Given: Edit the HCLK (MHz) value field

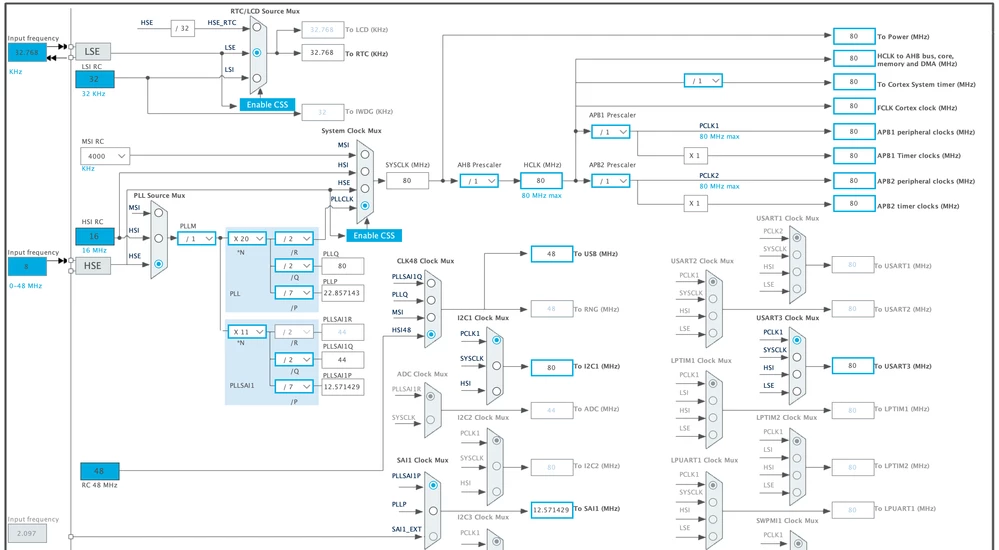Looking at the screenshot, I should [x=541, y=180].
